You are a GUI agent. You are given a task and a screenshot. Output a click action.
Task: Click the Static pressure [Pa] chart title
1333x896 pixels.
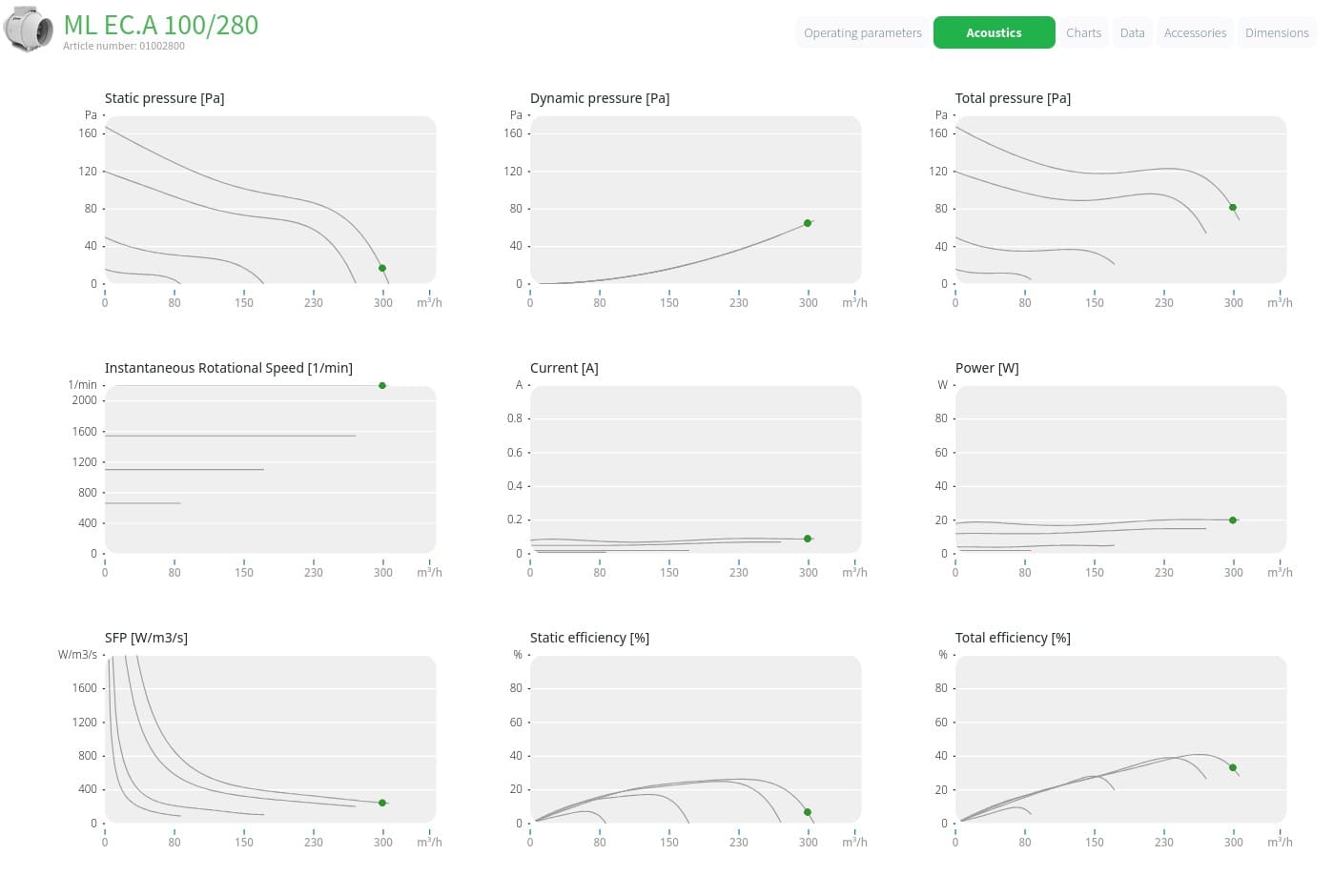tap(164, 98)
